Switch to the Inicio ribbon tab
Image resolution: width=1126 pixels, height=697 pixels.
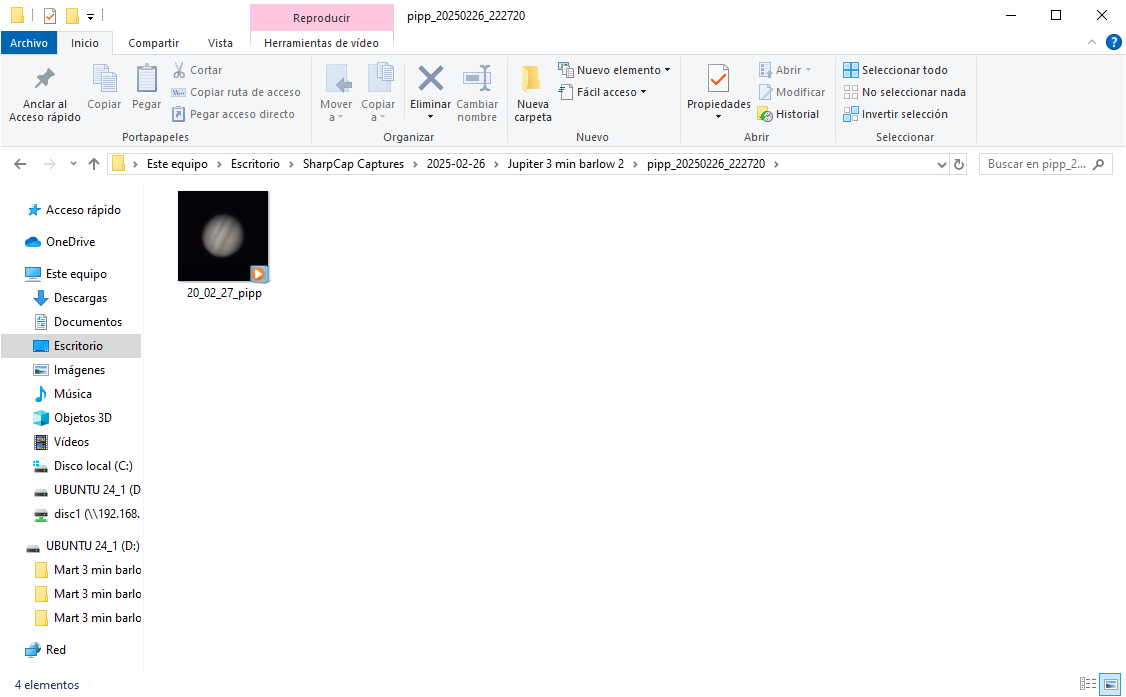[85, 43]
